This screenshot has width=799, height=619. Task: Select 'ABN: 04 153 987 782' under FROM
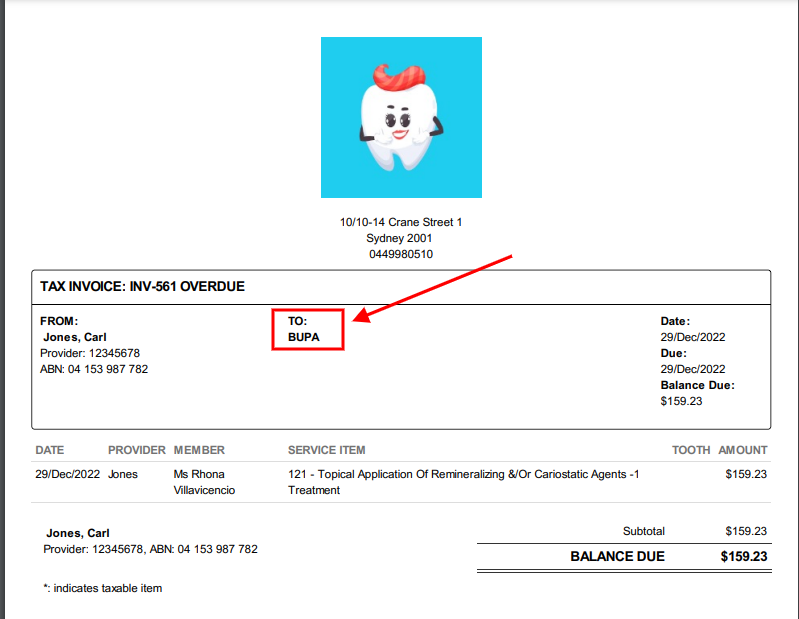point(94,369)
